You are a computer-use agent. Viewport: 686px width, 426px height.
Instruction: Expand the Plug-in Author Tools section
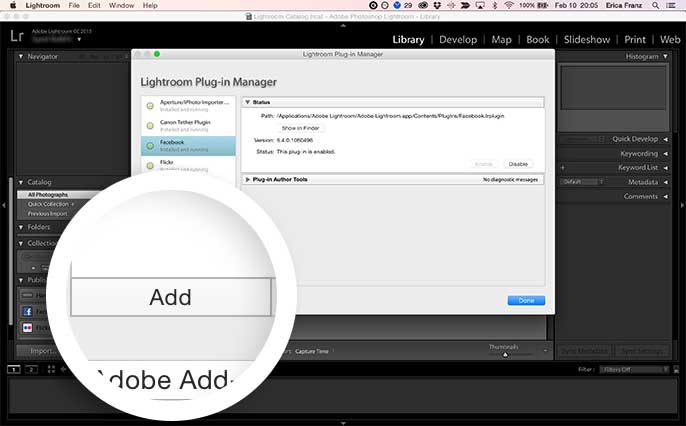pos(248,179)
